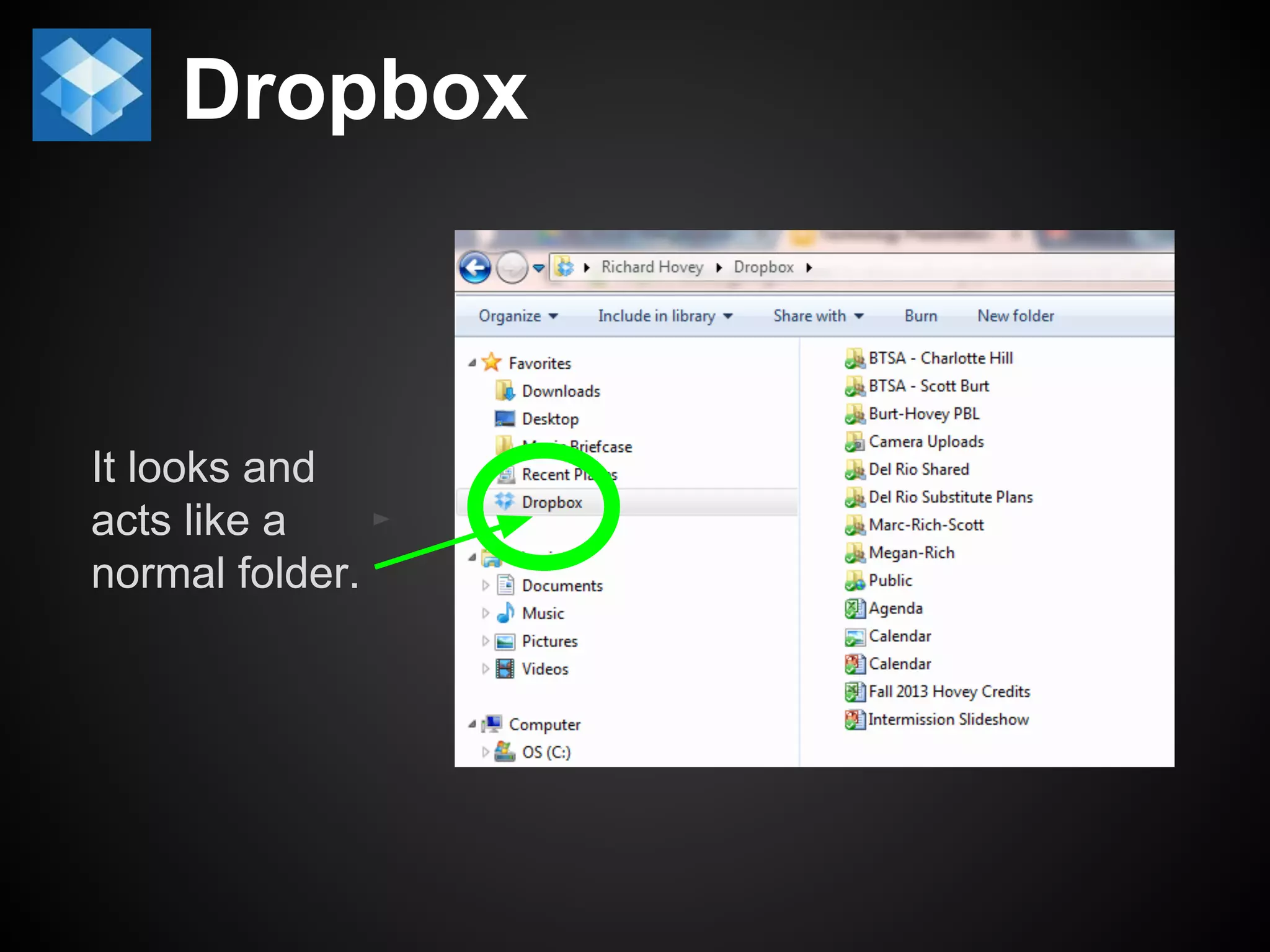The width and height of the screenshot is (1270, 952).
Task: Select the Fall 2013 Hovey Credits file icon
Action: pos(855,692)
